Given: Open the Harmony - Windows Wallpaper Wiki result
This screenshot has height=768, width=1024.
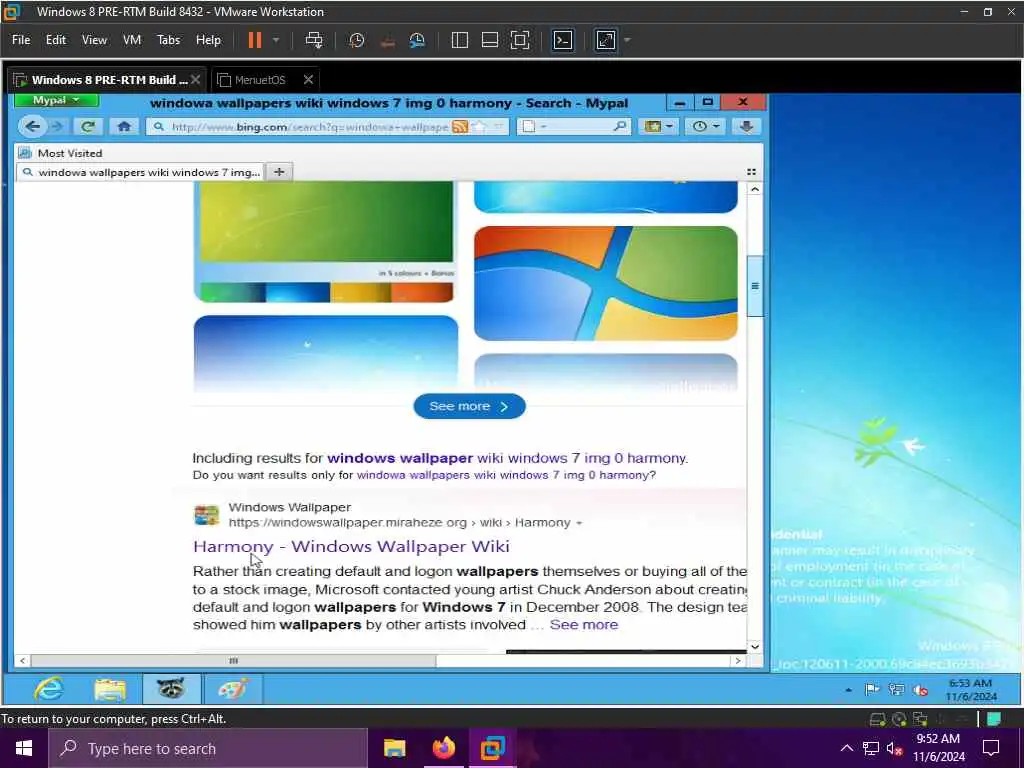Looking at the screenshot, I should pyautogui.click(x=351, y=546).
